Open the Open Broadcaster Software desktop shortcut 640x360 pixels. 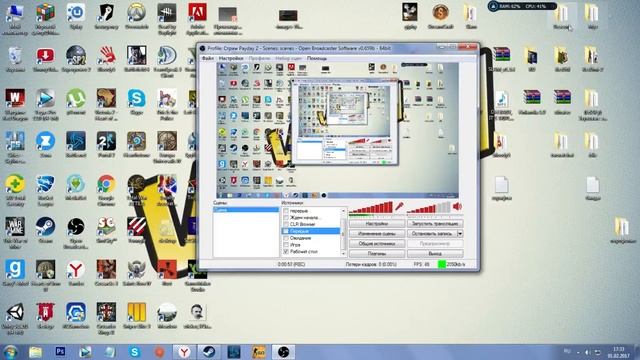(76, 233)
